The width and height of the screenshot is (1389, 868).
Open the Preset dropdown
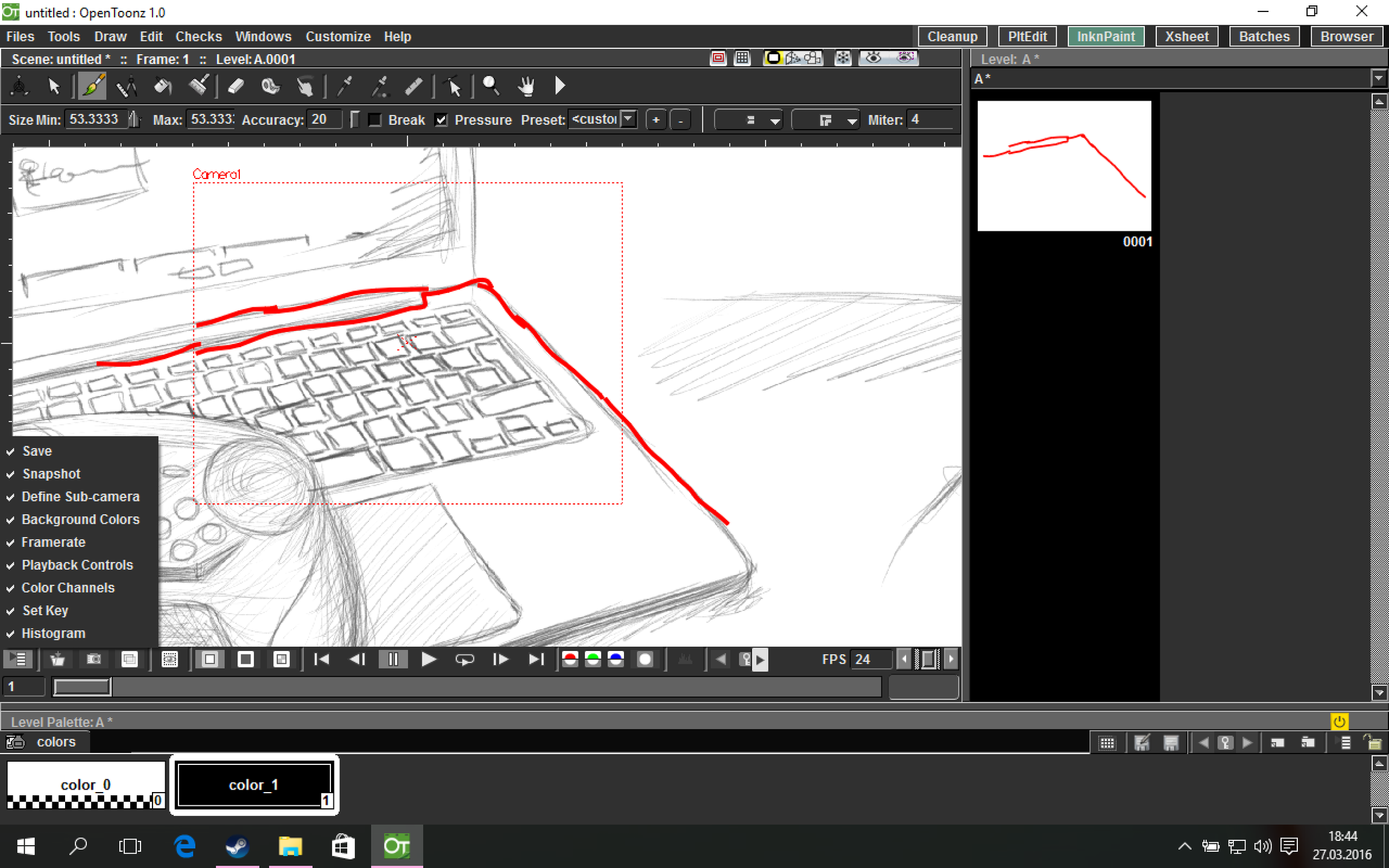click(628, 119)
